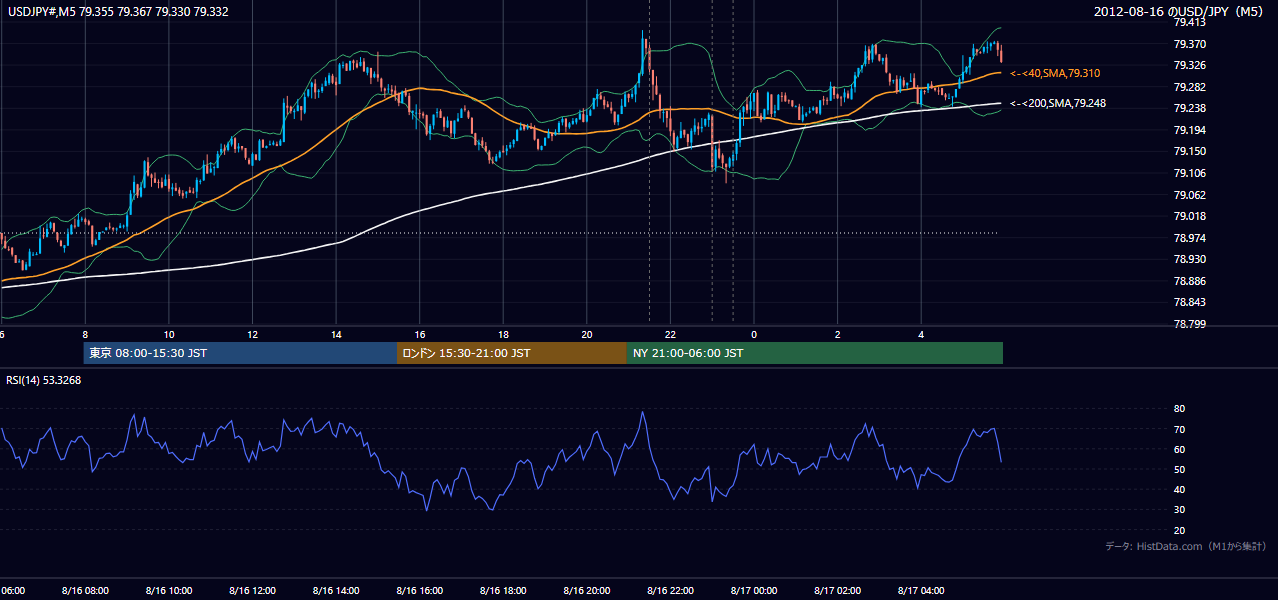1278x600 pixels.
Task: Click bottom time label 8/17 04:00
Action: pos(921,590)
